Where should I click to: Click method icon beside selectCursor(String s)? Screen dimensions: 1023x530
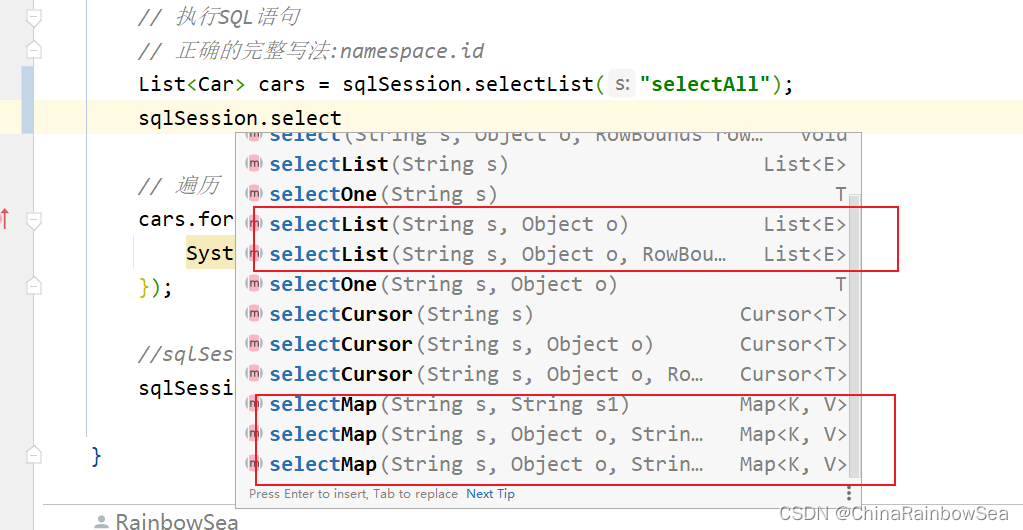tap(254, 314)
